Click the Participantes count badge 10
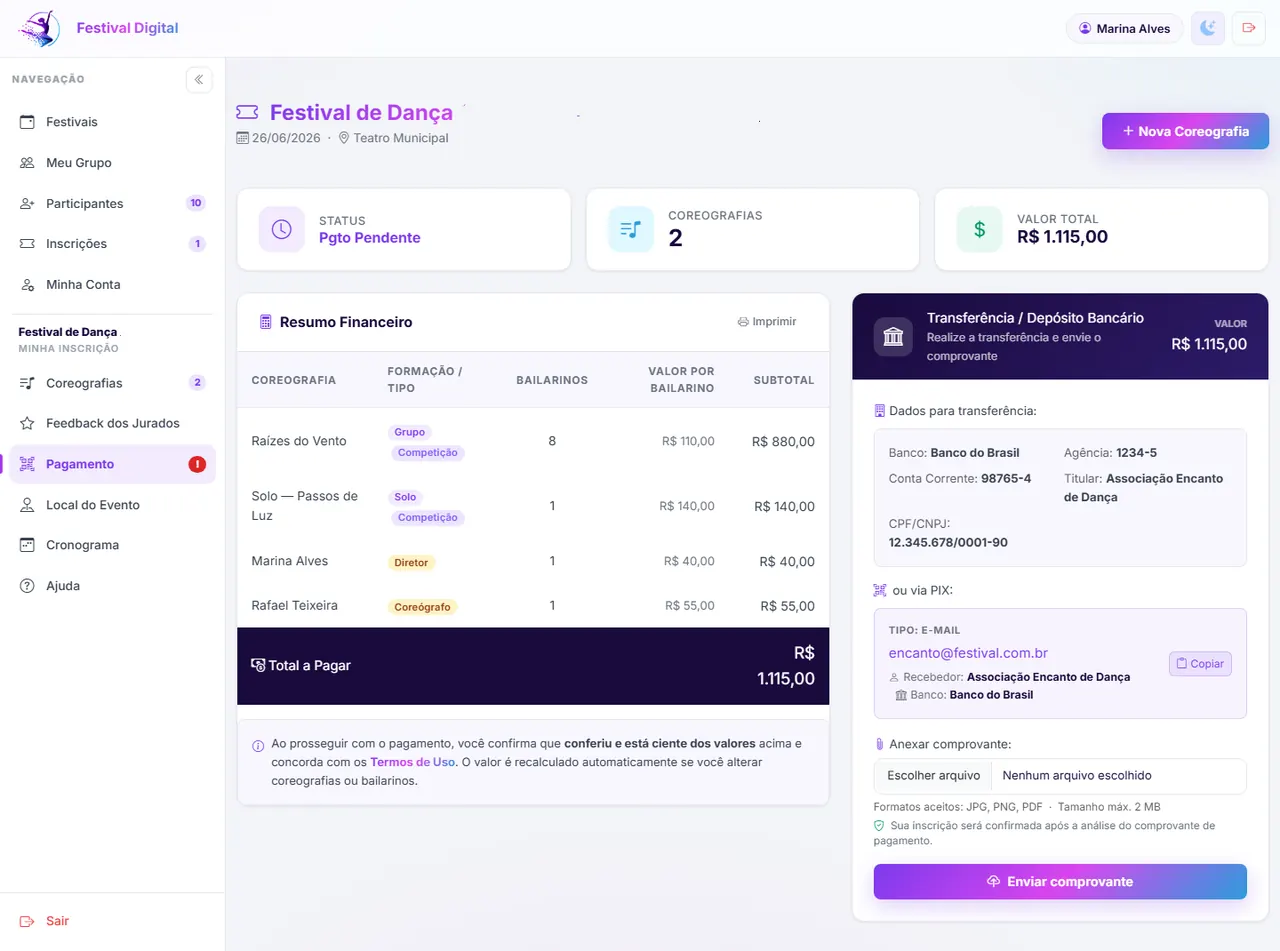The height and width of the screenshot is (951, 1280). 196,203
